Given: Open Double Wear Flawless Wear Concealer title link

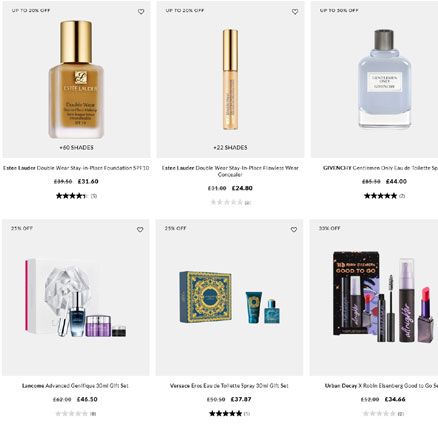Looking at the screenshot, I should [x=230, y=171].
